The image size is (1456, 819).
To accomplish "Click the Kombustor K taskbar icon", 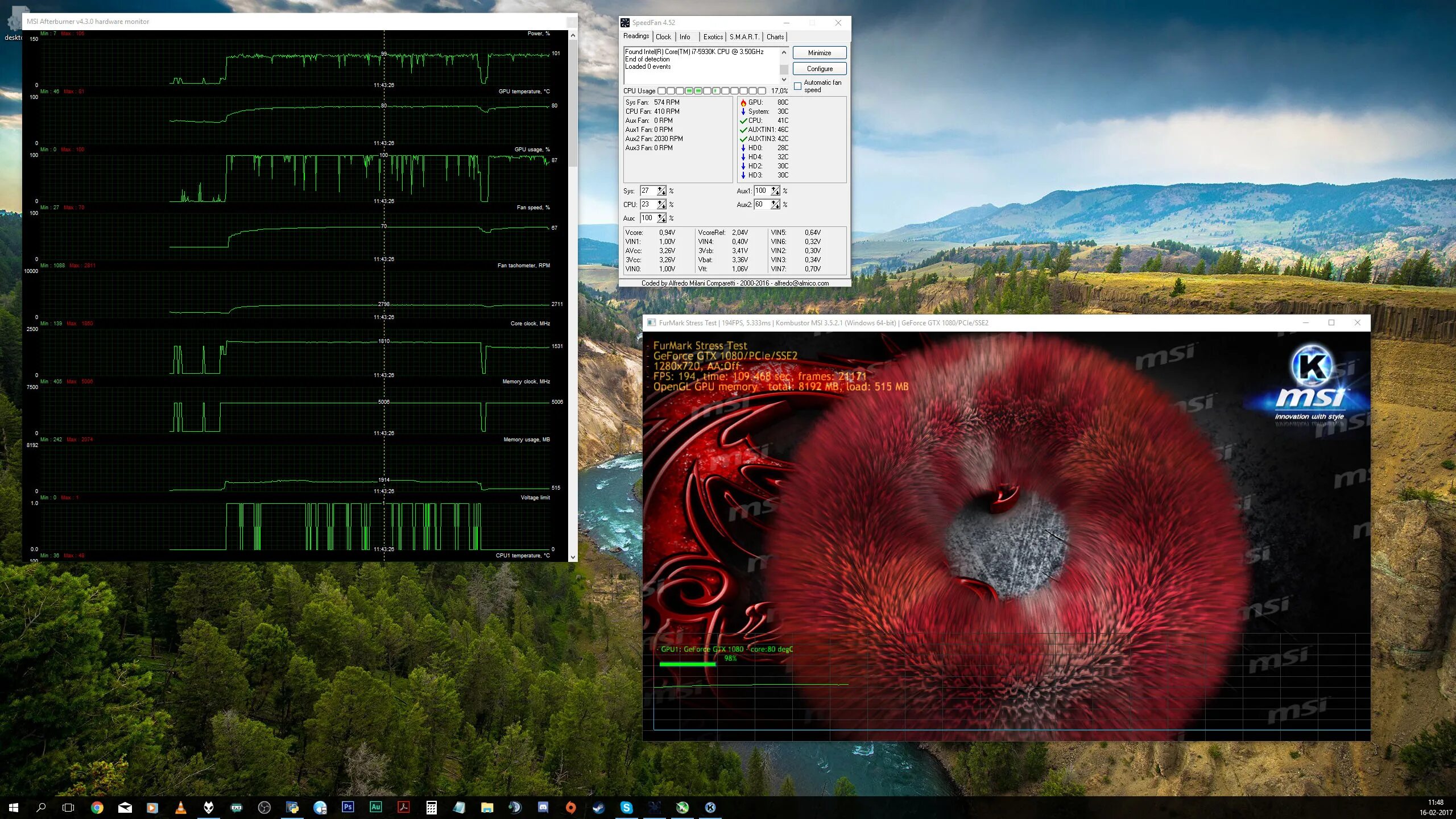I will point(710,807).
